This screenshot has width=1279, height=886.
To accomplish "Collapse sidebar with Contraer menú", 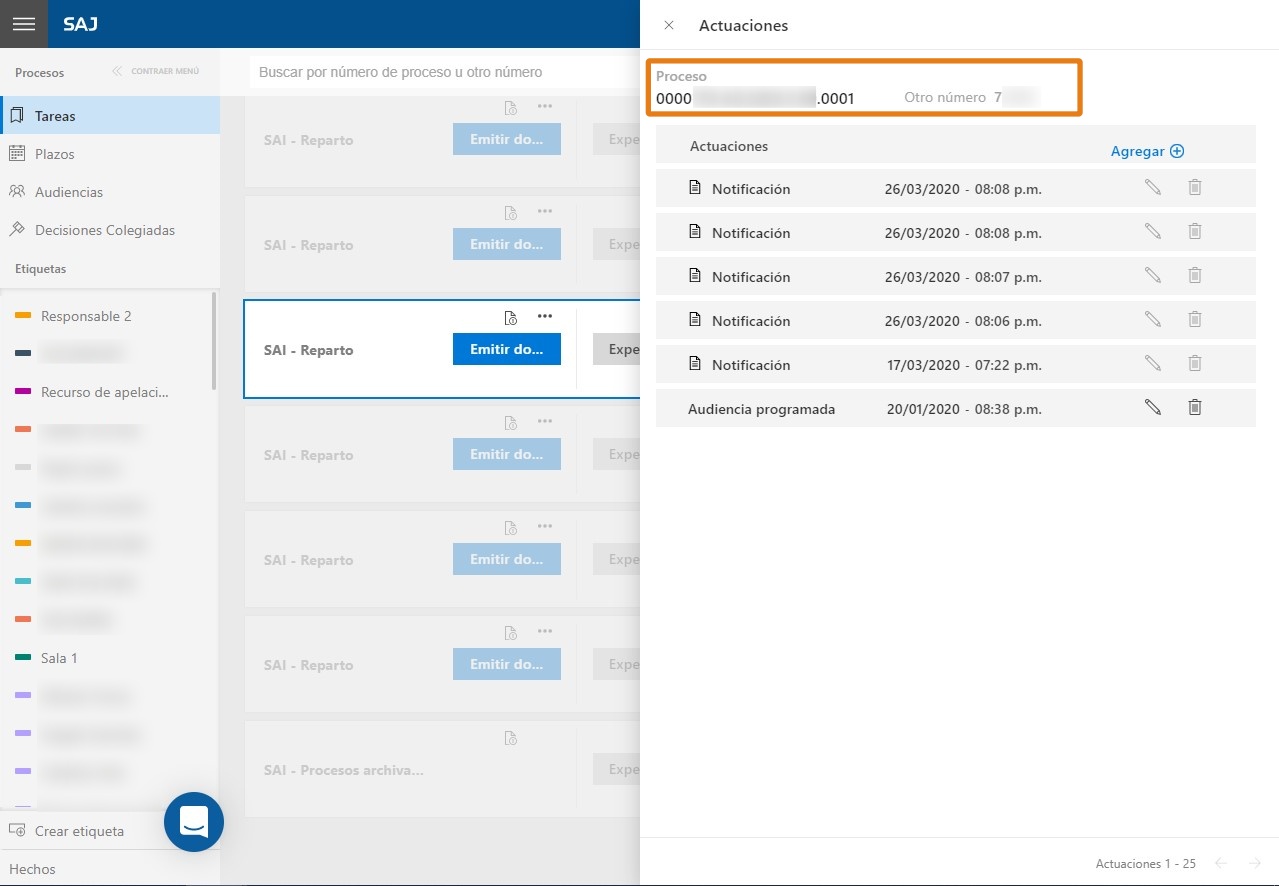I will pyautogui.click(x=156, y=71).
